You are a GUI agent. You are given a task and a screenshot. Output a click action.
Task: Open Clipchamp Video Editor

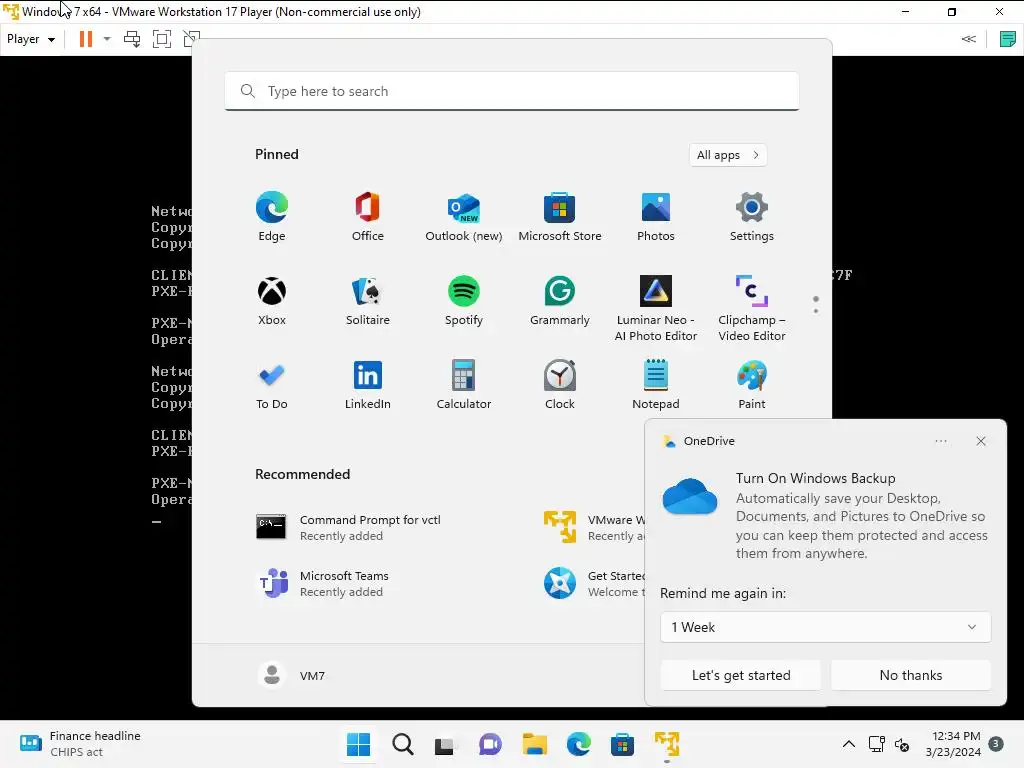point(752,308)
